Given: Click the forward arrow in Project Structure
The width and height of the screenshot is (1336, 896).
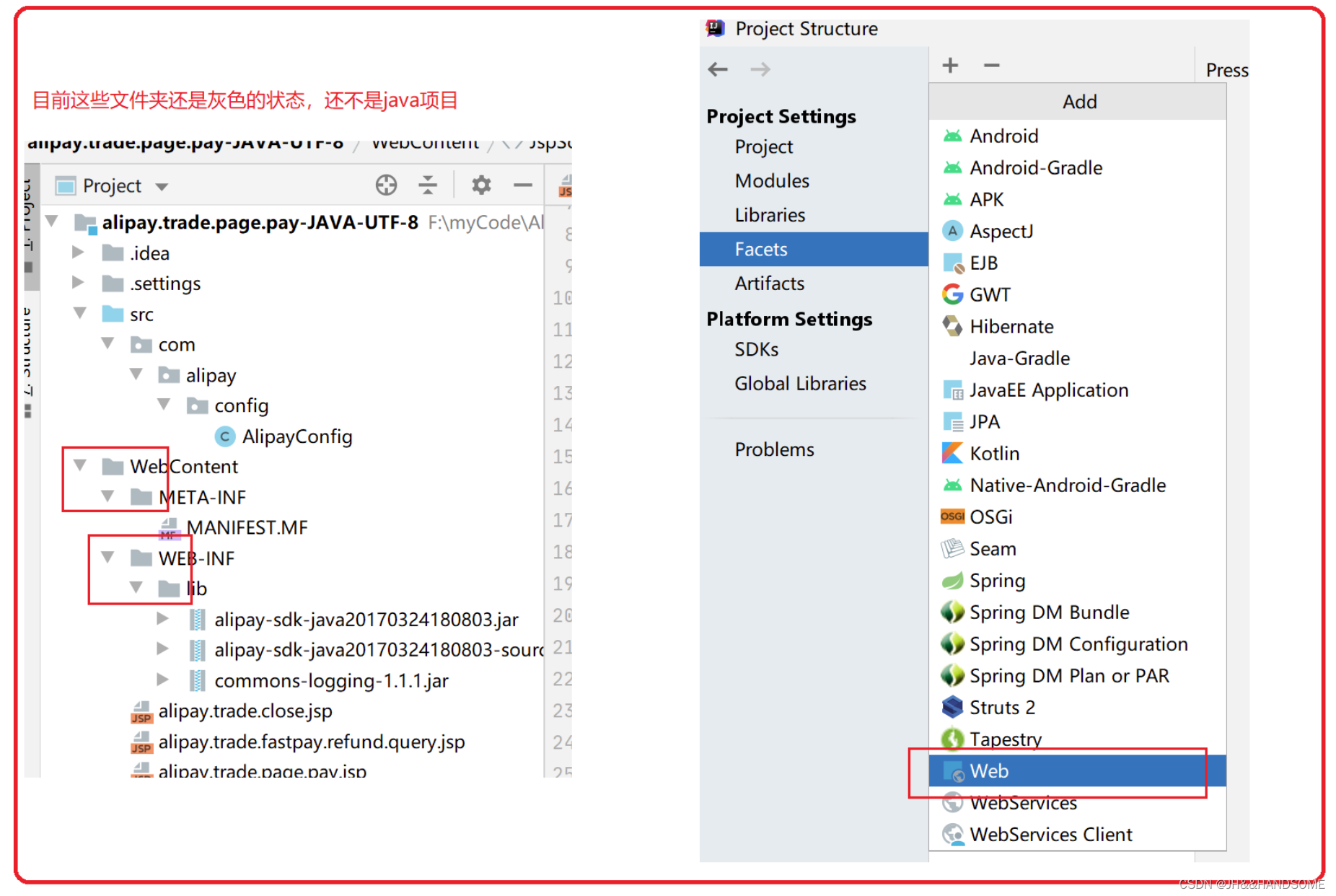Looking at the screenshot, I should click(x=760, y=69).
